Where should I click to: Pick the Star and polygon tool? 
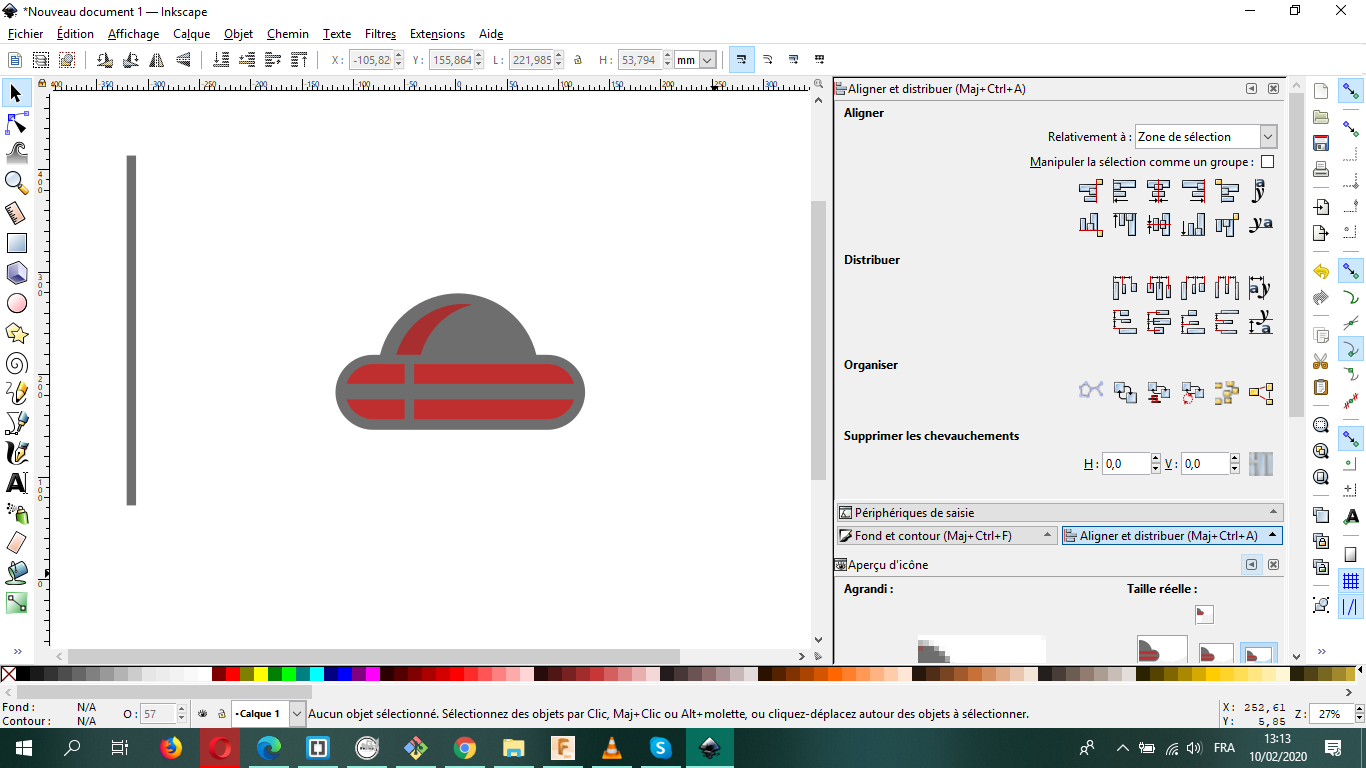pos(17,333)
